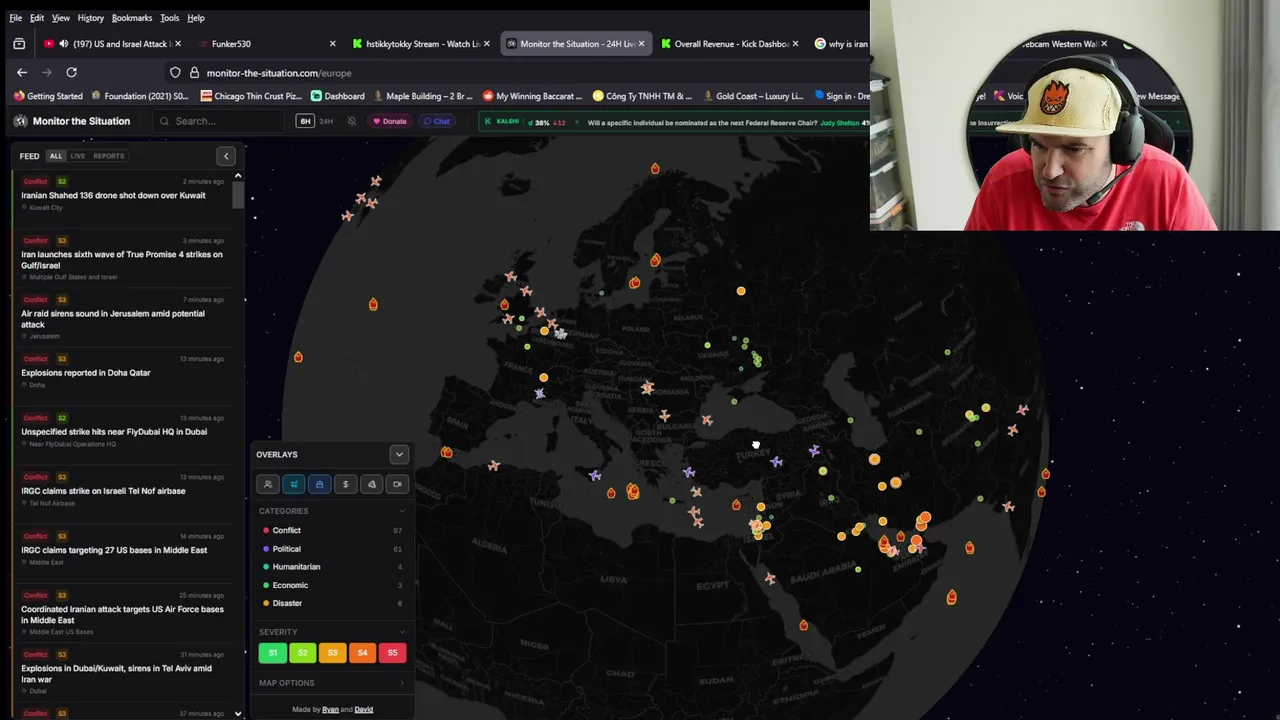1280x720 pixels.
Task: Click the Search input field
Action: [218, 121]
